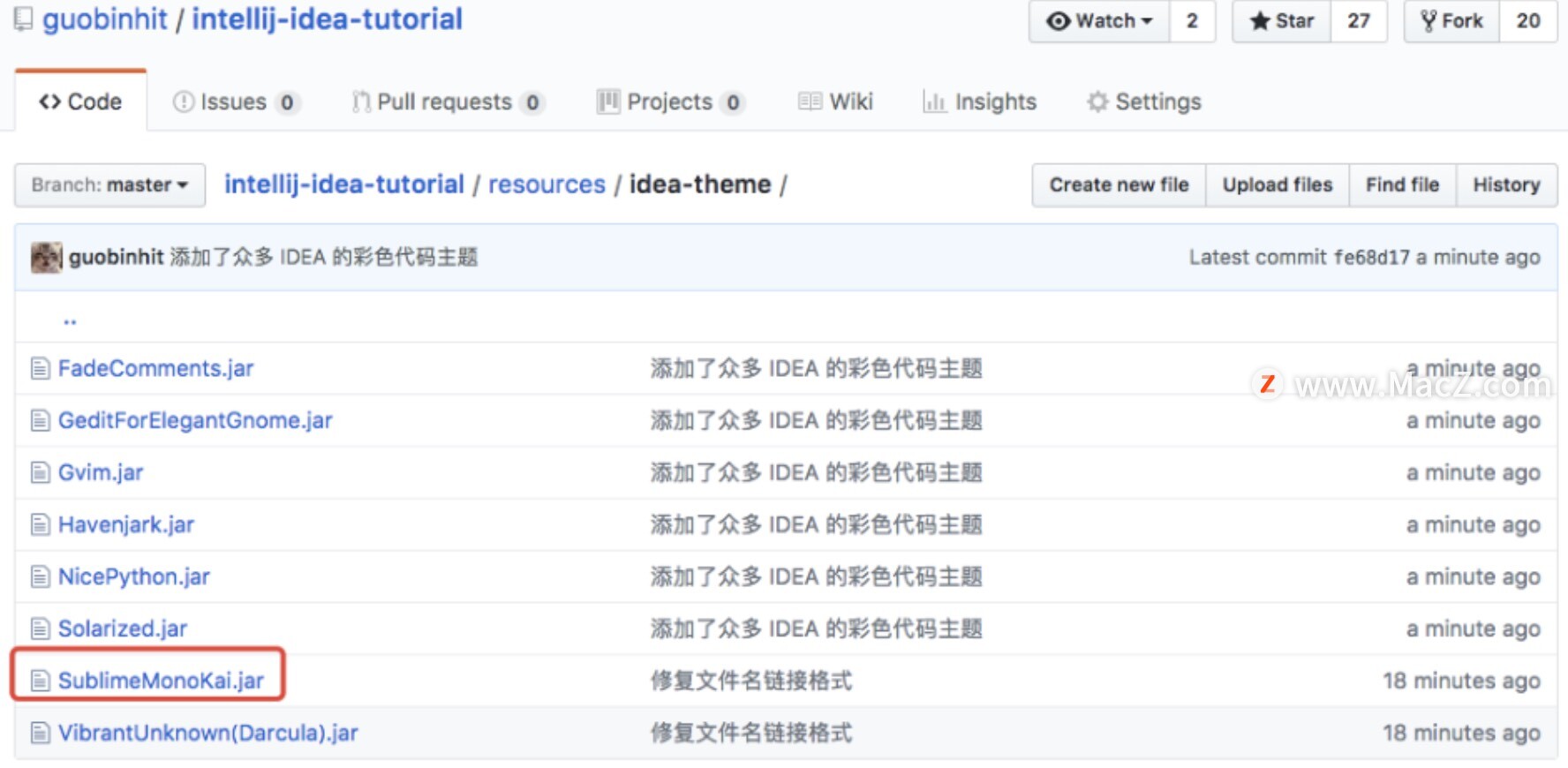The width and height of the screenshot is (1568, 768).
Task: Click the guobinhit avatar in commit bar
Action: [x=46, y=257]
